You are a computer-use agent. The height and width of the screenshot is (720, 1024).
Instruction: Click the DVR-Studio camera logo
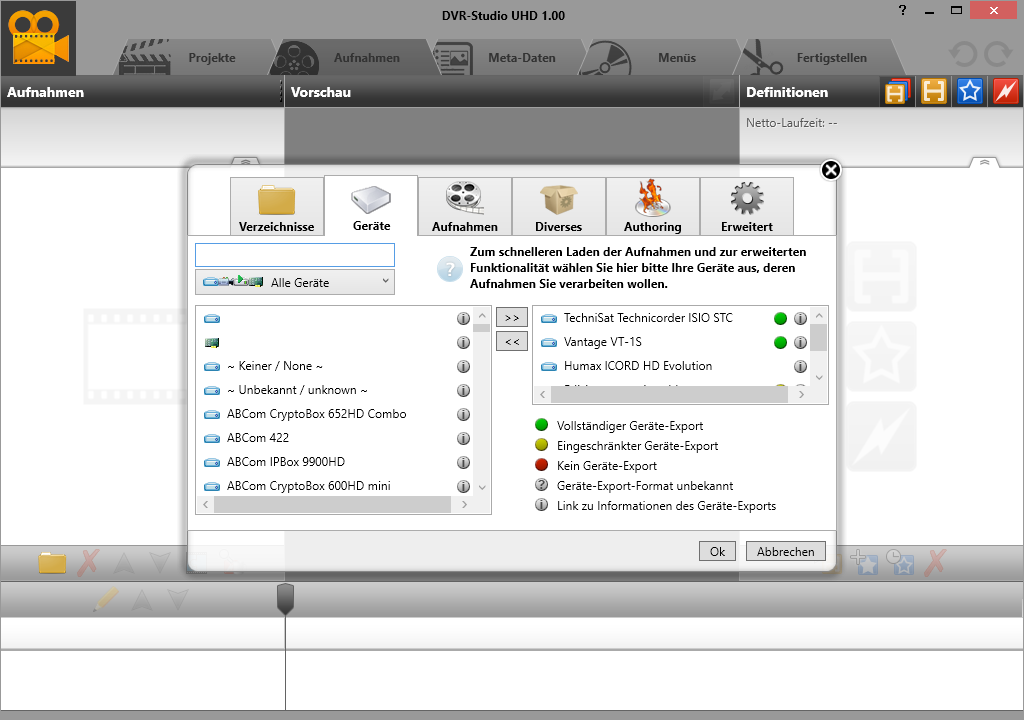(39, 38)
